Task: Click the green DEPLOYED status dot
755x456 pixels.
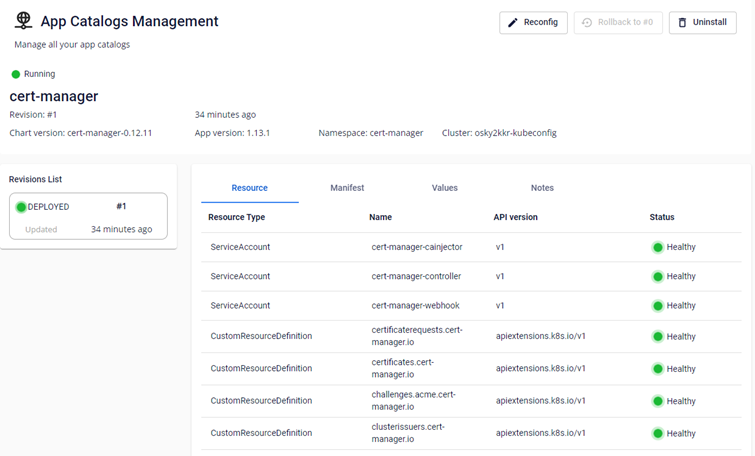Action: coord(21,207)
